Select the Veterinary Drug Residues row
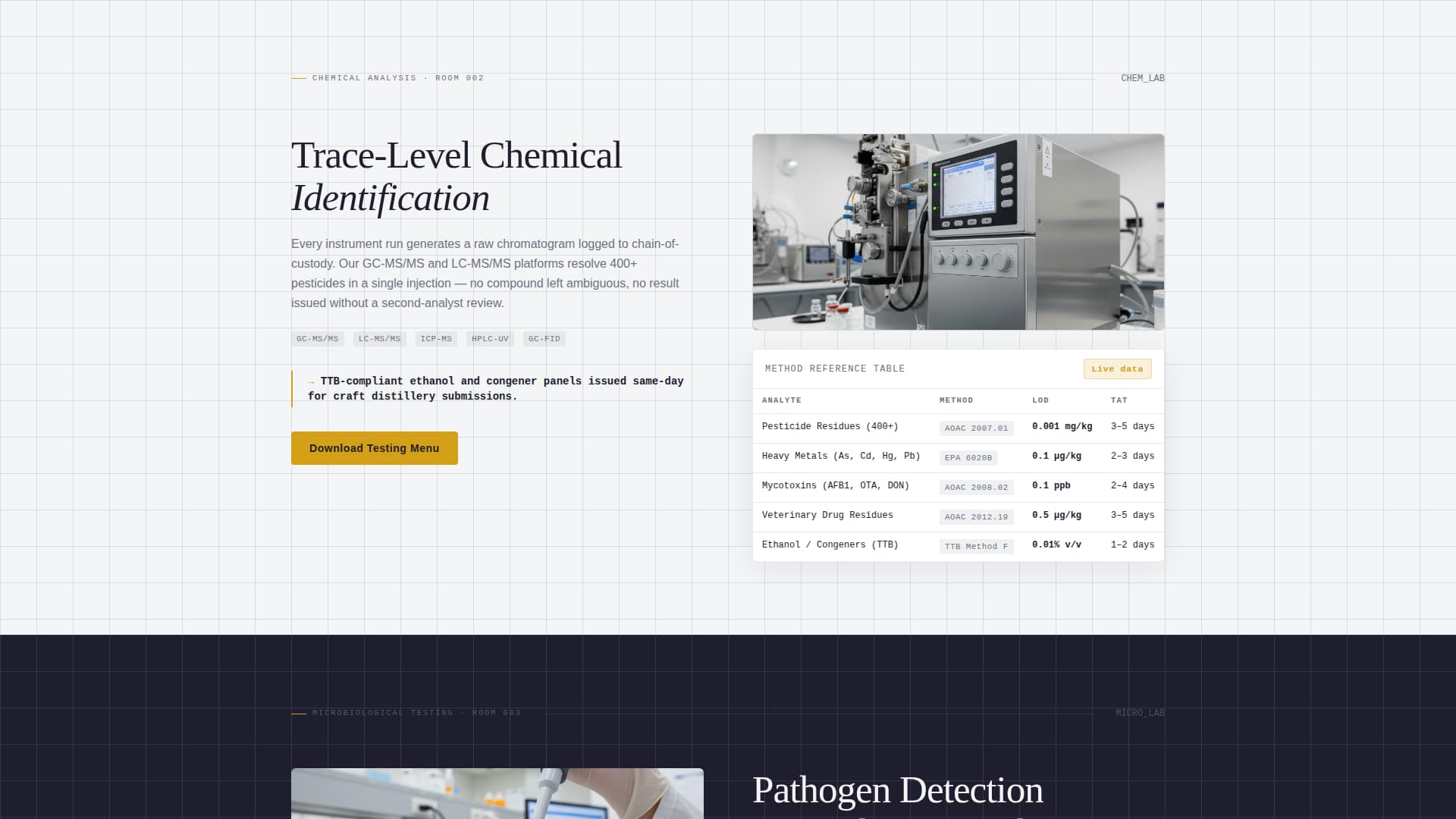Image resolution: width=1456 pixels, height=819 pixels. tap(827, 515)
